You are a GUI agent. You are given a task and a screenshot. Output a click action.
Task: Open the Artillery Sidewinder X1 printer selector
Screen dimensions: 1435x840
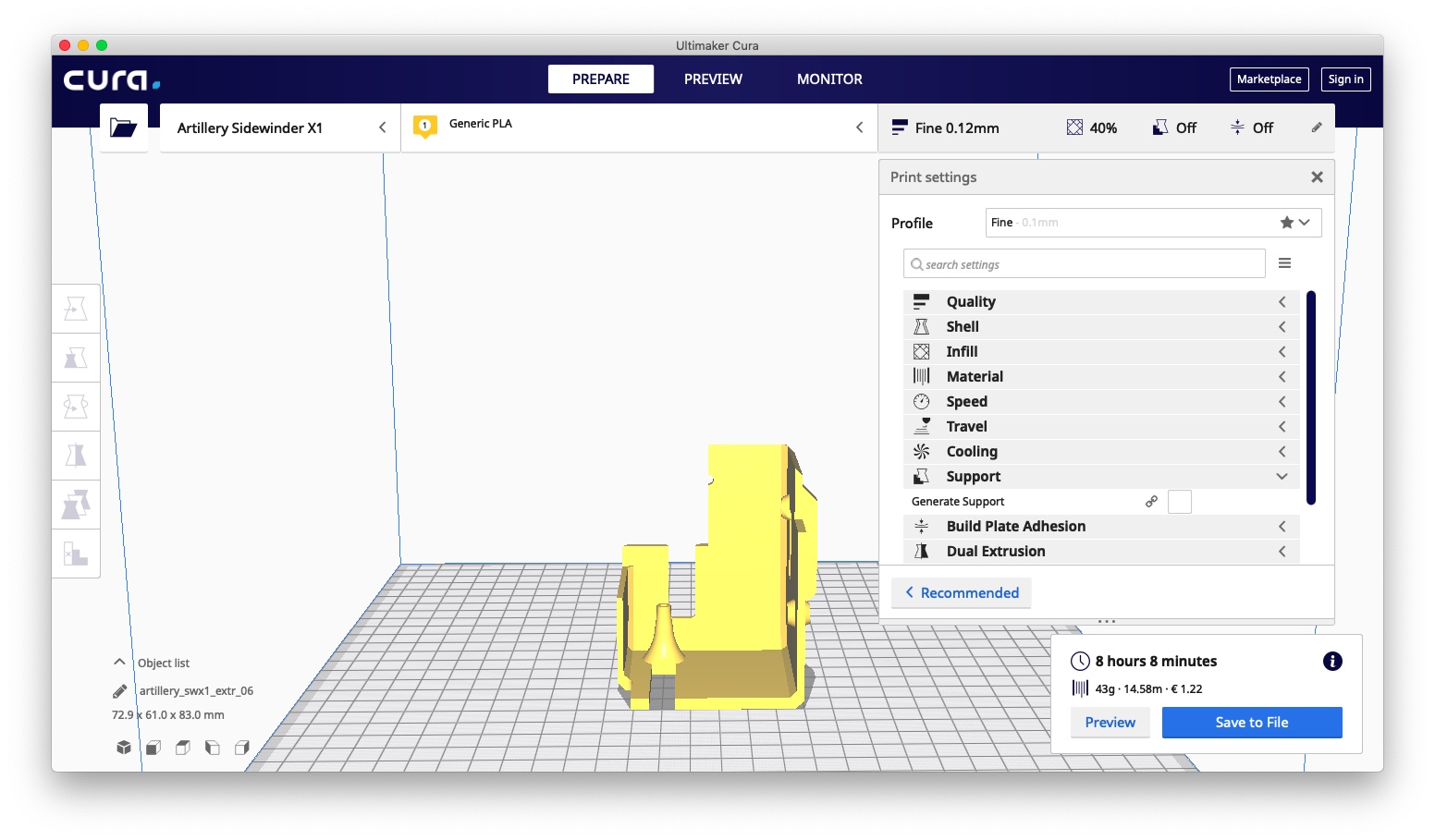(x=280, y=128)
